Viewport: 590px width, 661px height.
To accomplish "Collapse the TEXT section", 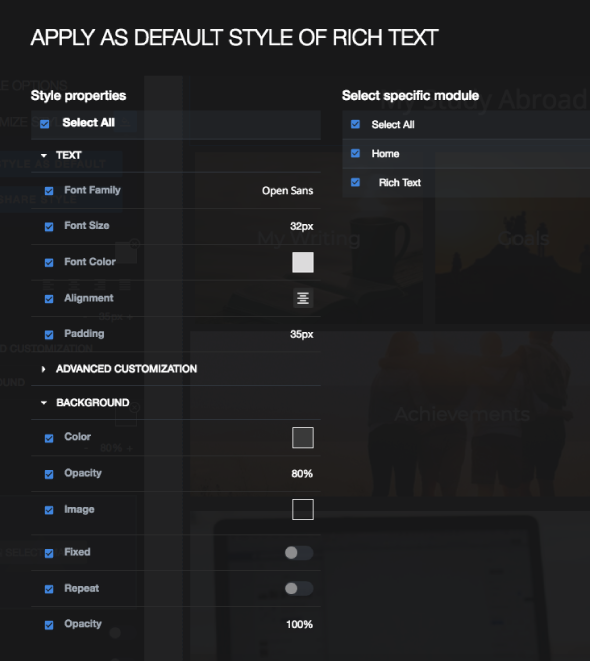I will point(44,156).
